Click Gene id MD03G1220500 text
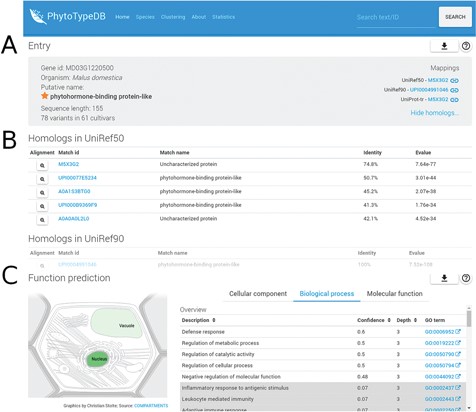Image resolution: width=476 pixels, height=412 pixels. click(x=77, y=68)
